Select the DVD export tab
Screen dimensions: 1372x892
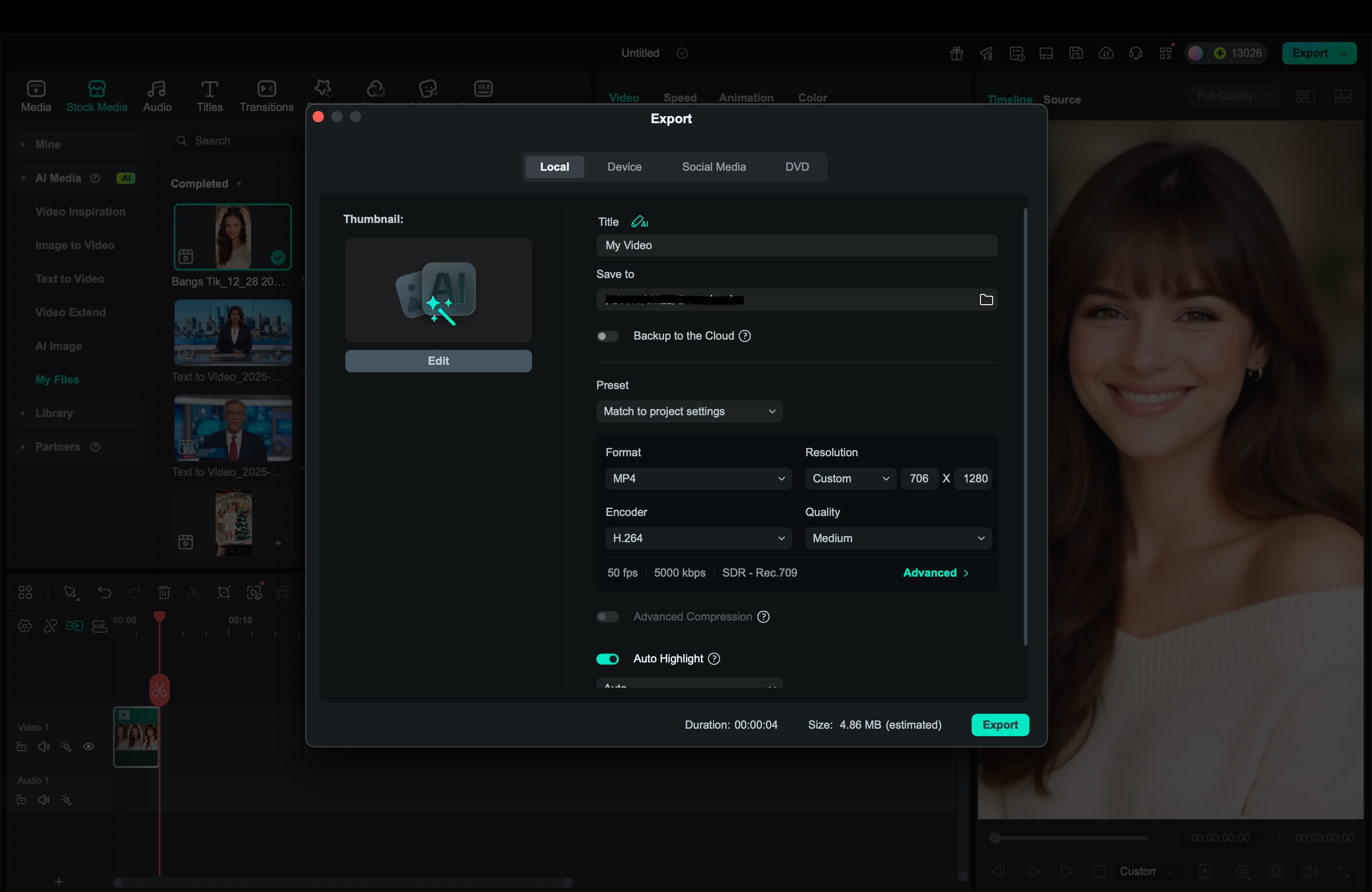[796, 167]
